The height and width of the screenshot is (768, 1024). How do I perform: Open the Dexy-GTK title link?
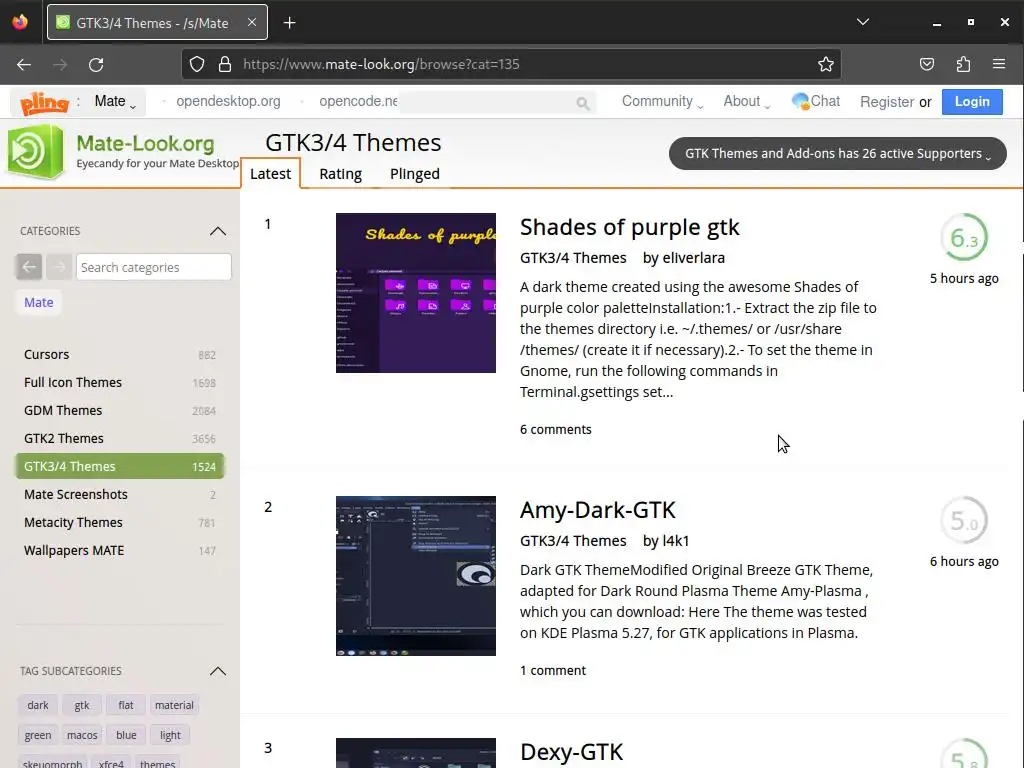571,752
